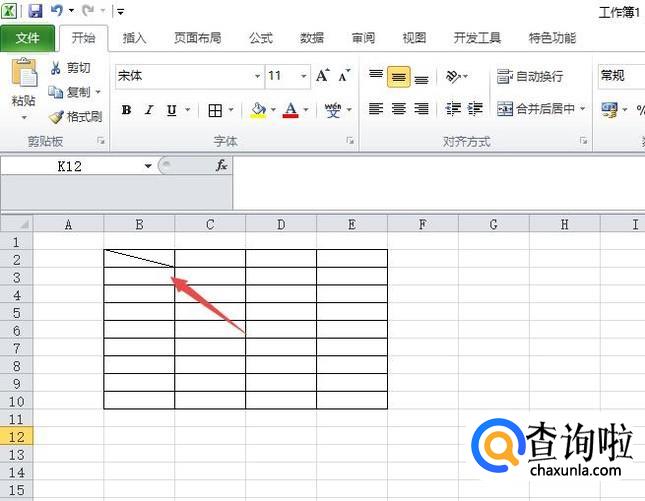Viewport: 645px width, 501px height.
Task: Open alignment group dialog launcher
Action: click(583, 141)
